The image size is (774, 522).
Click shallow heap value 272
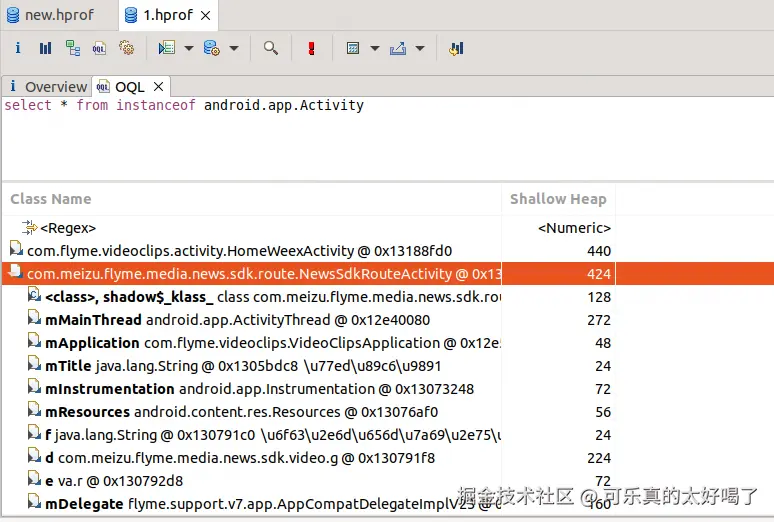(599, 320)
